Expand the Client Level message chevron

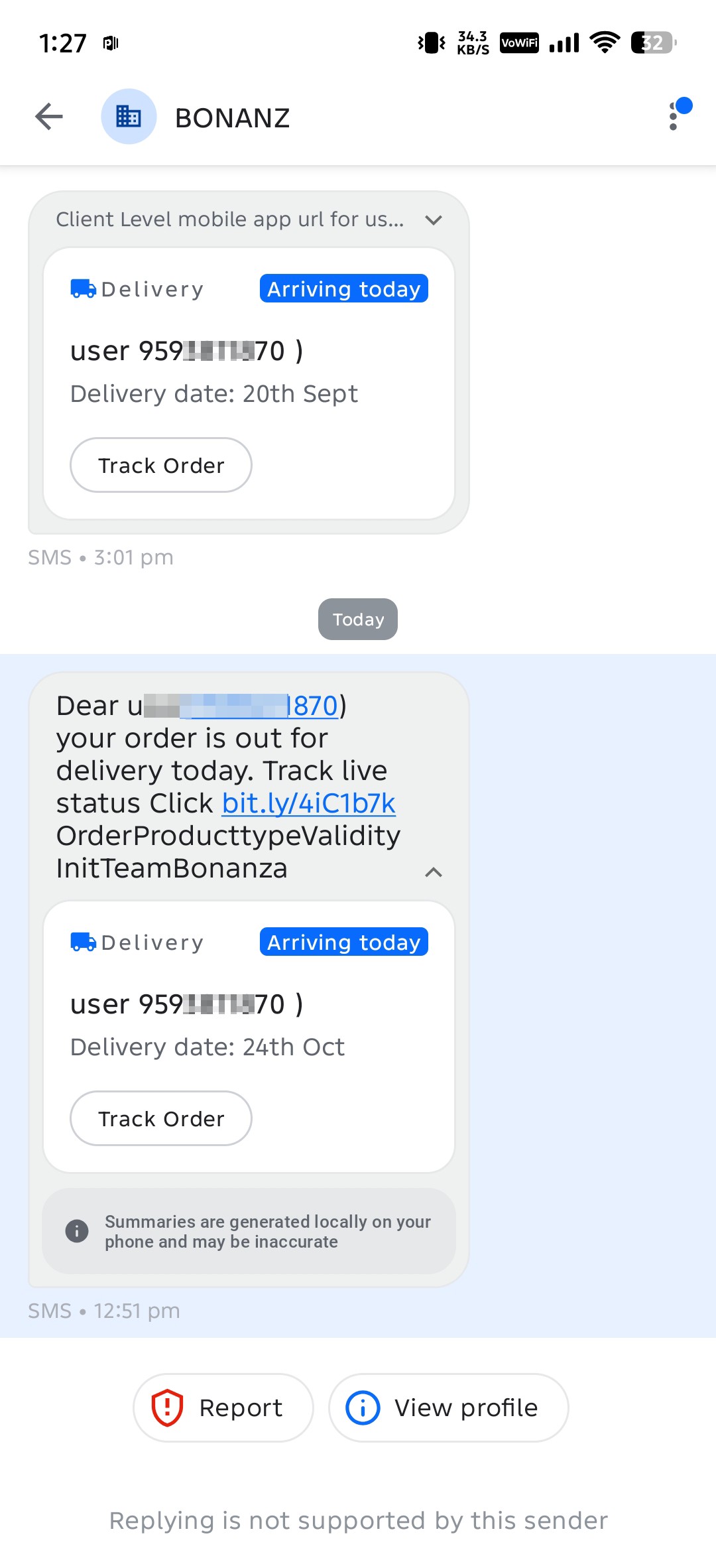point(434,220)
